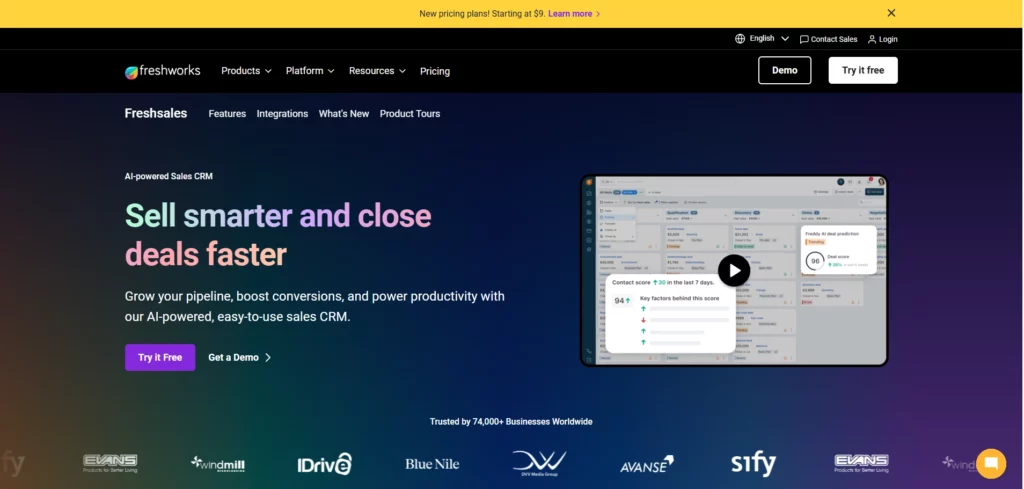Open Product Tours
1024x489 pixels.
[410, 114]
